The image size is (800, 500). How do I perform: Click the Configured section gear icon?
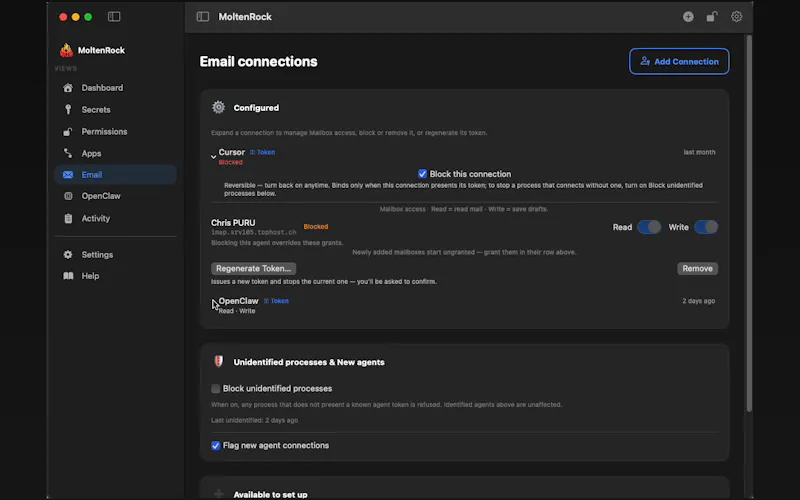(218, 107)
